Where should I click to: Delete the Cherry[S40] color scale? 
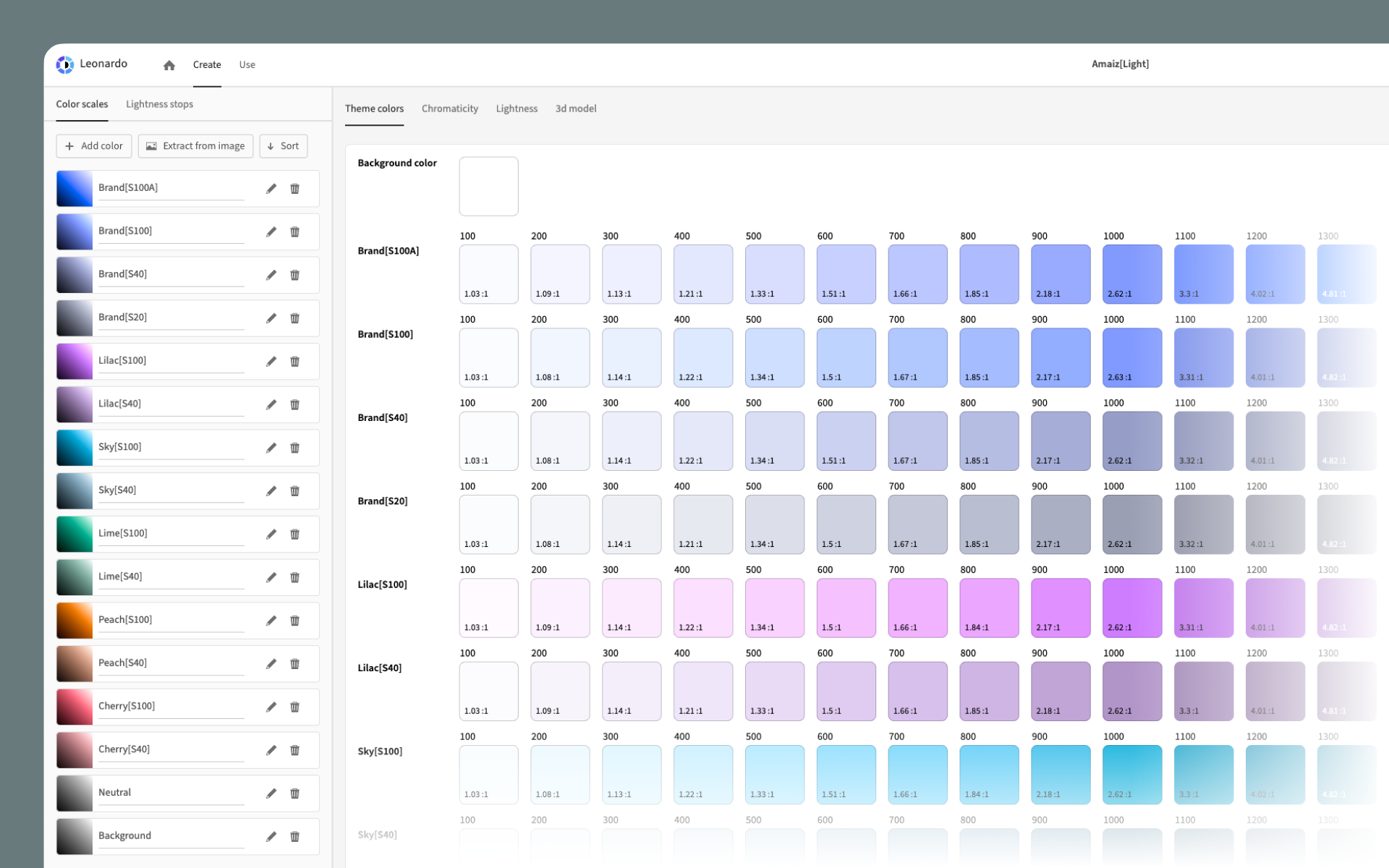[295, 750]
